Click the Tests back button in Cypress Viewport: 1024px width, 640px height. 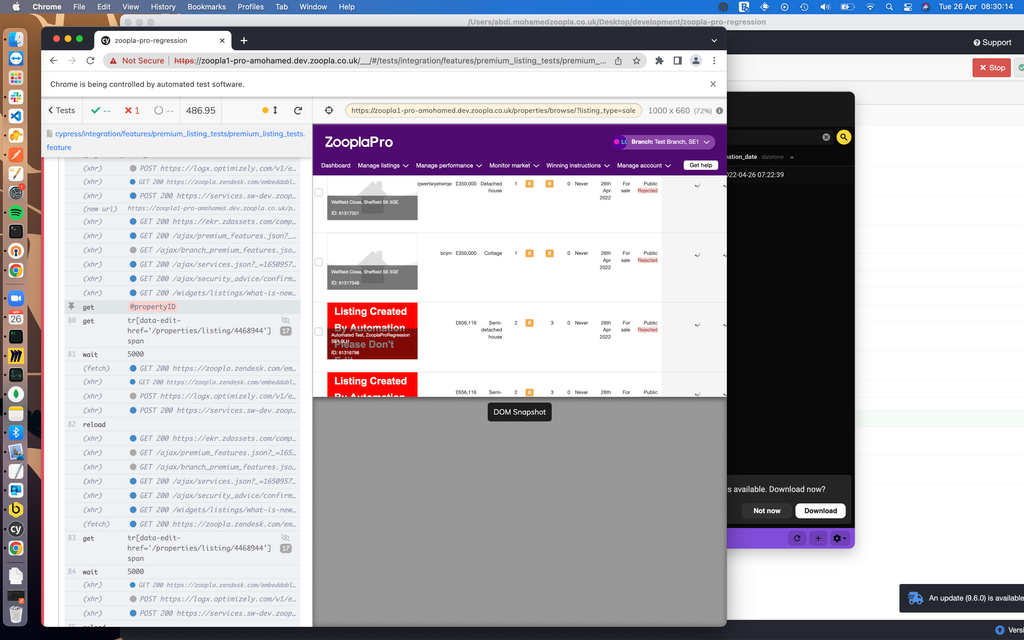(x=62, y=110)
